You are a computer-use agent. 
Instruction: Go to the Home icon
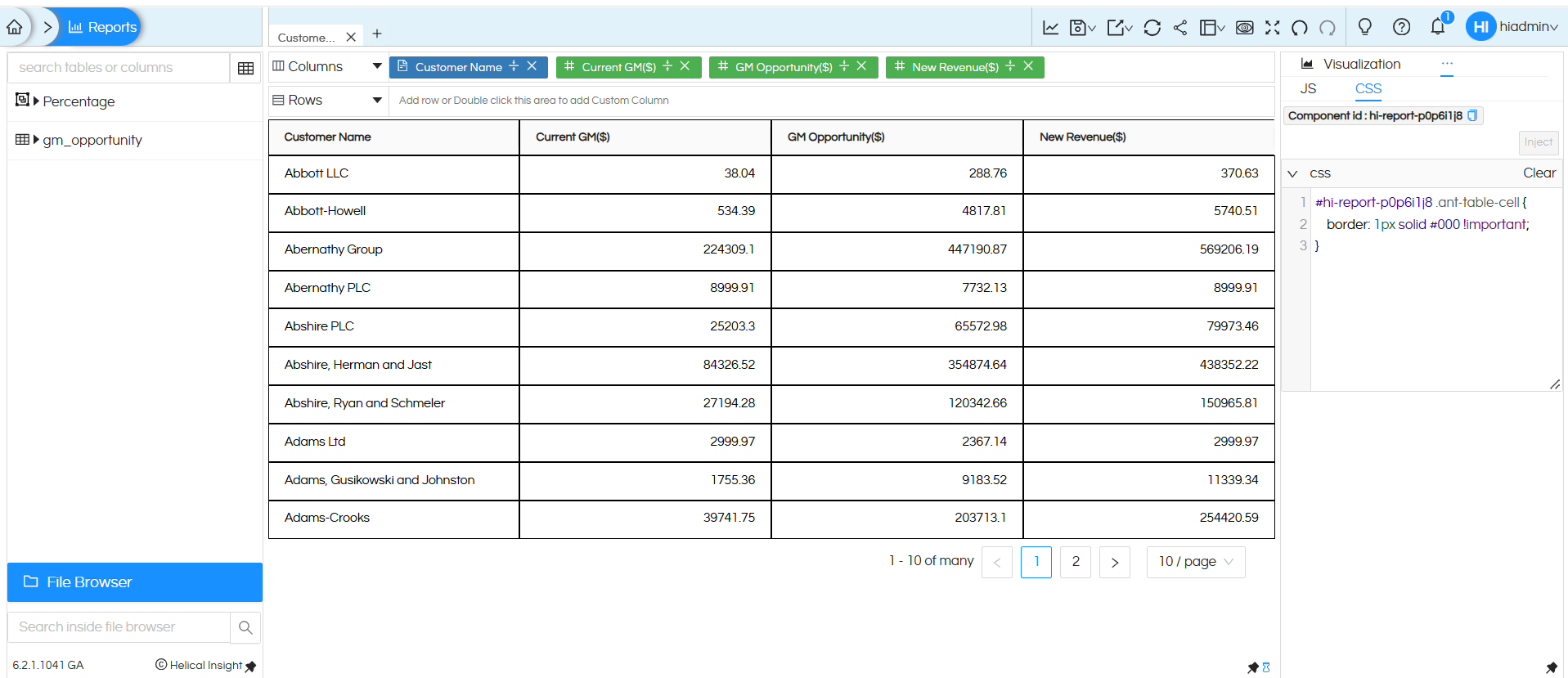click(x=15, y=27)
